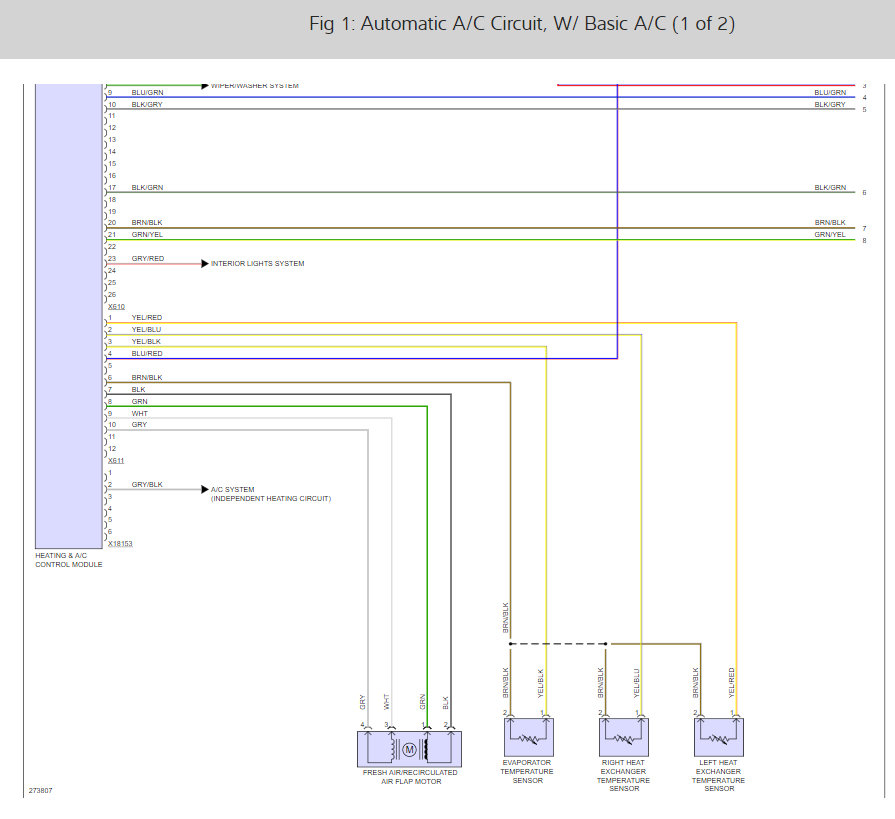895x819 pixels.
Task: Select the figure title Fig 1 heading
Action: (522, 24)
